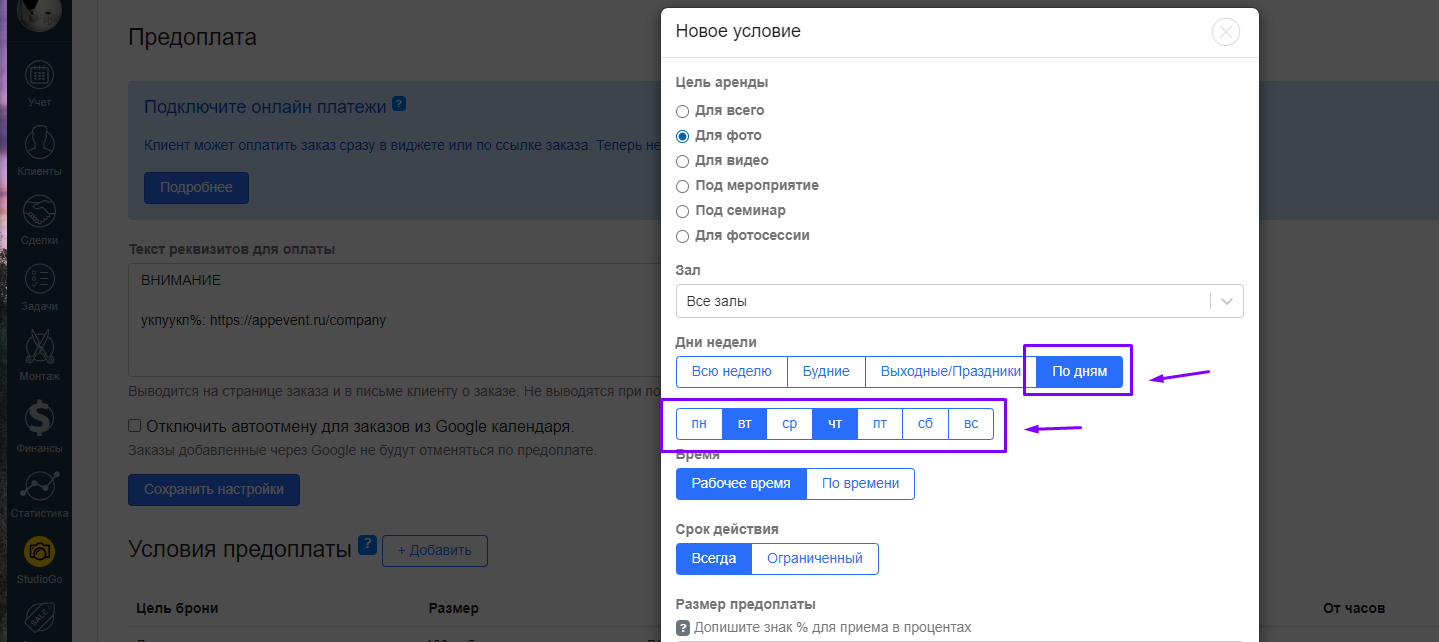Set validity to Ограниченный

814,559
